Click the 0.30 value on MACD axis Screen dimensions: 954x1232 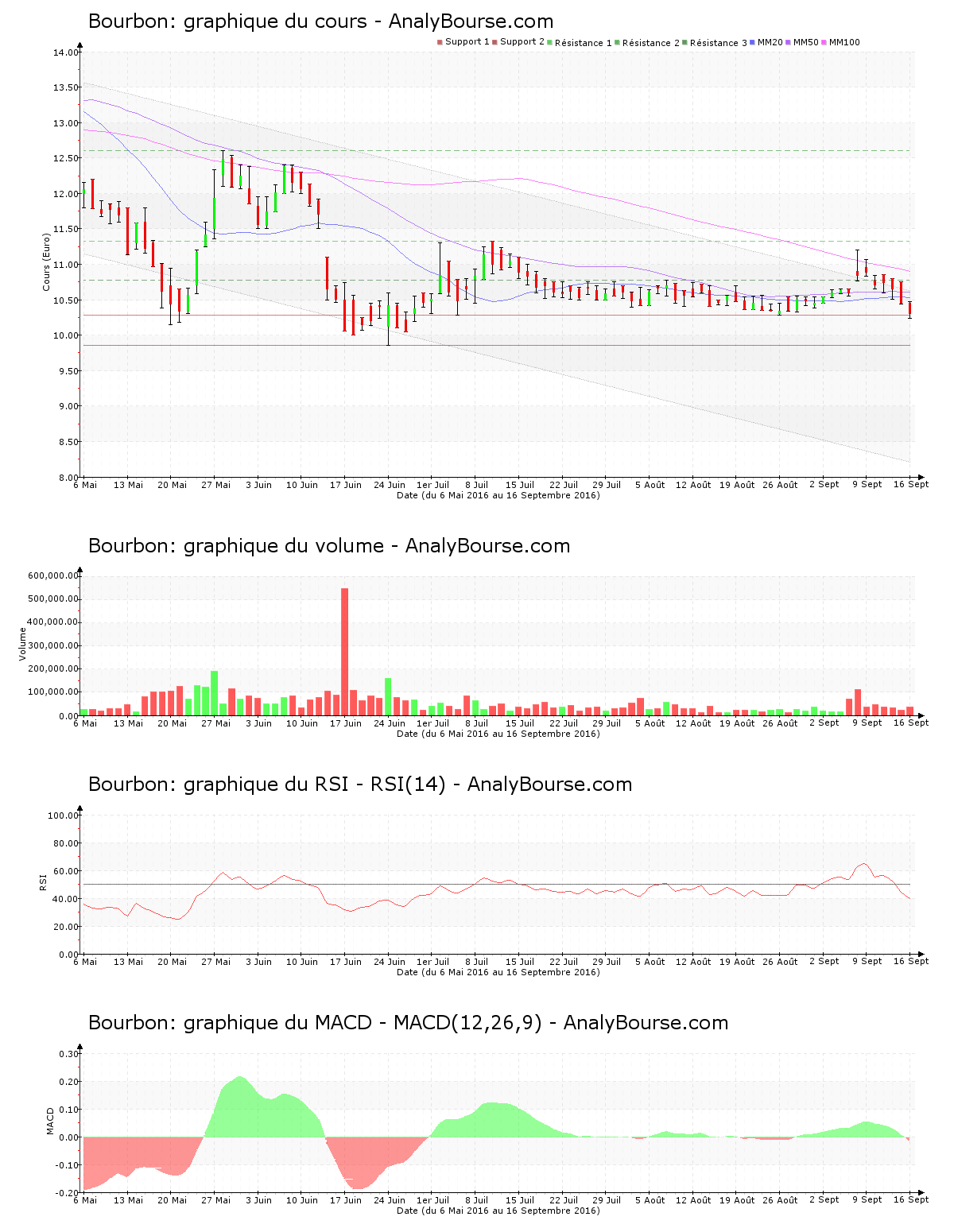pyautogui.click(x=69, y=1054)
